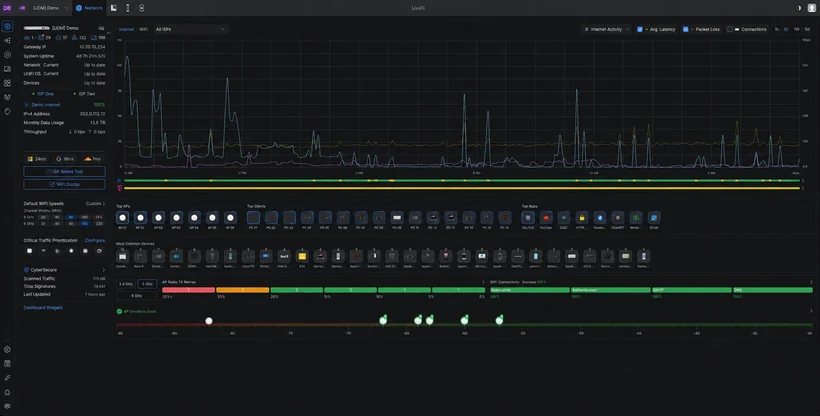
Task: Open the STUN icon in Top Apps
Action: click(x=654, y=218)
